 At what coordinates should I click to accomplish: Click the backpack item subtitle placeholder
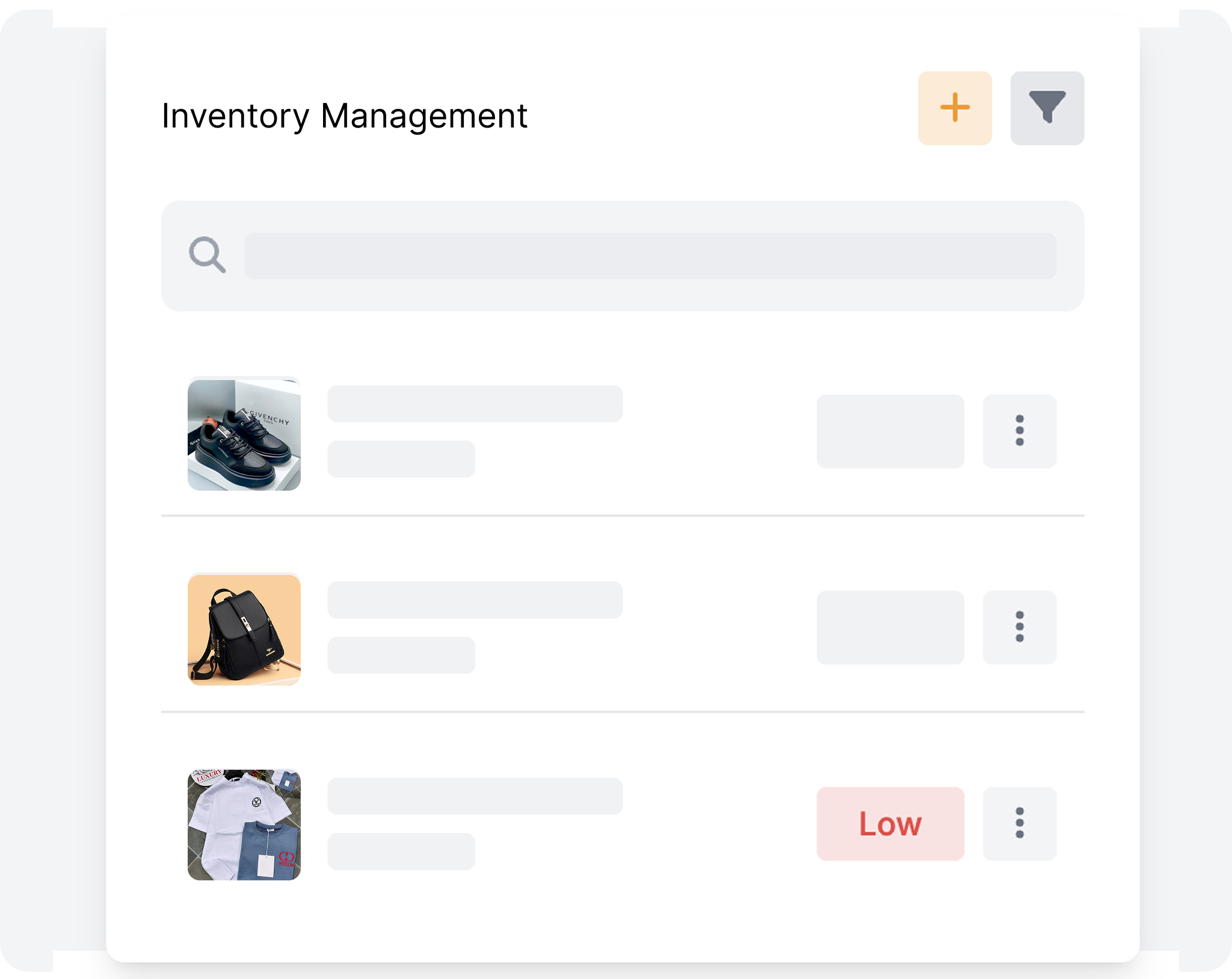tap(401, 655)
